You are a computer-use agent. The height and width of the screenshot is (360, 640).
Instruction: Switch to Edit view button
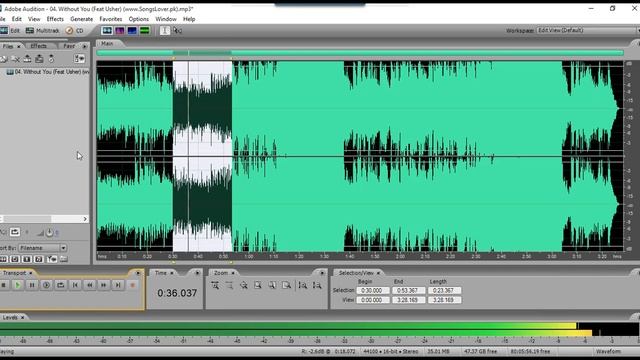tap(10, 31)
